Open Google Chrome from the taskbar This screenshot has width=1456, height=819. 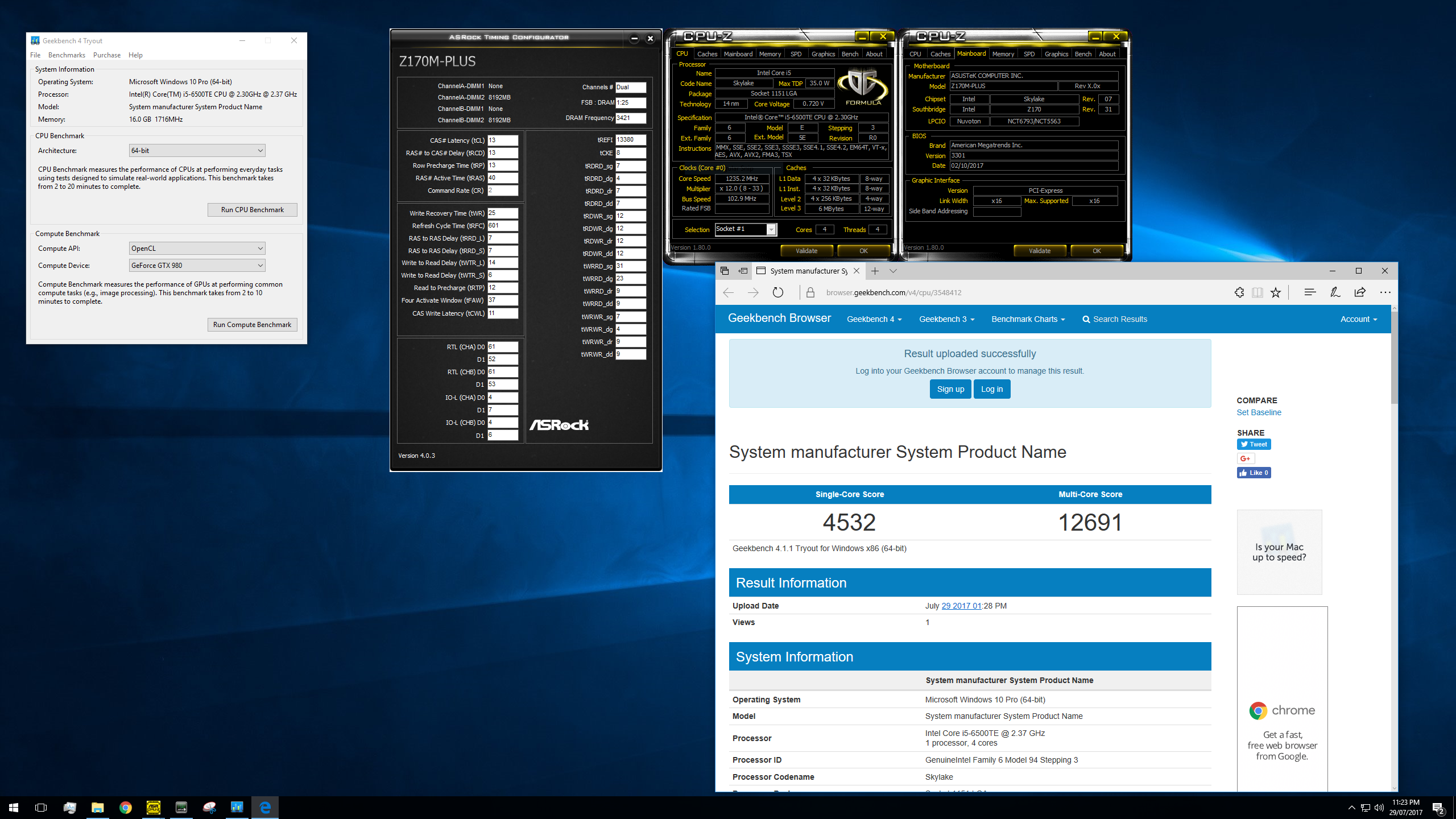pos(125,808)
